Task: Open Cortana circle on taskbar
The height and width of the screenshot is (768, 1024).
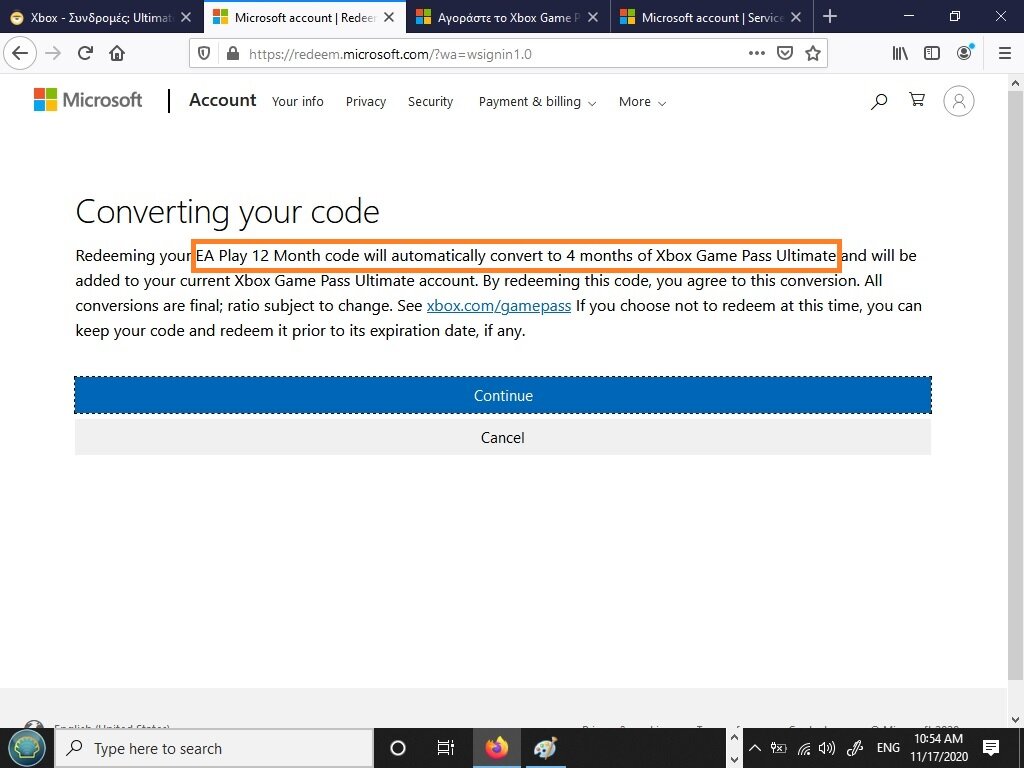Action: pos(397,748)
